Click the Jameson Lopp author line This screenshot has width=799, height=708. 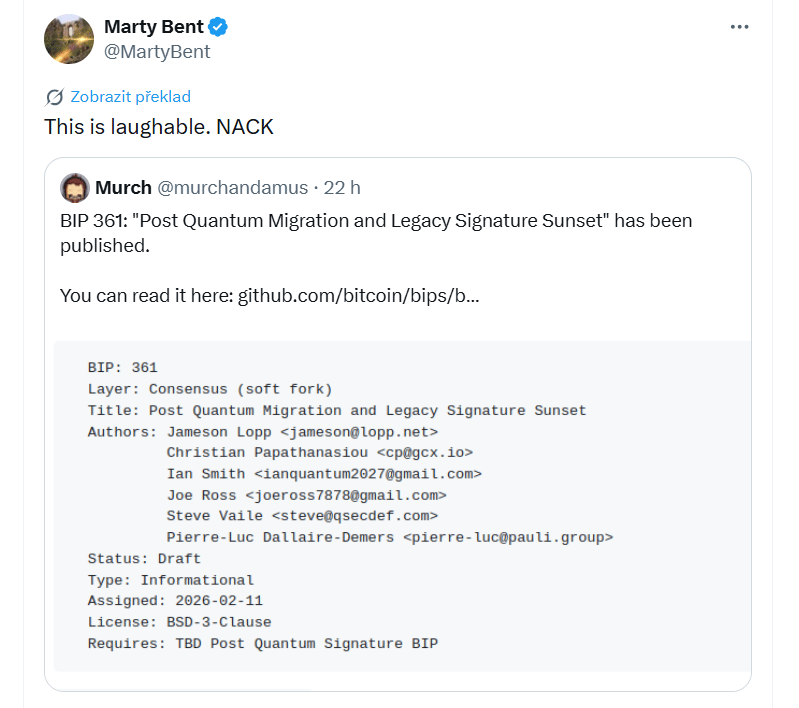[x=263, y=432]
